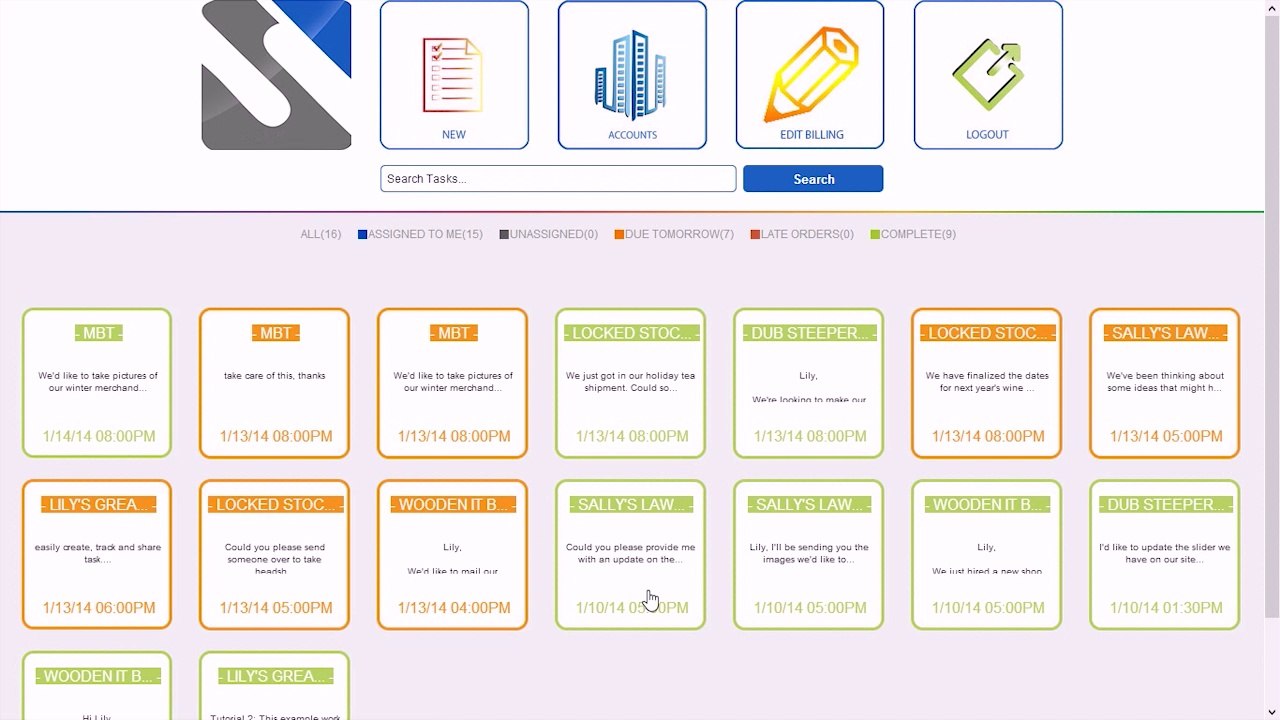Filter by UNASSIGNED(0) tasks
The width and height of the screenshot is (1280, 720).
tap(554, 234)
